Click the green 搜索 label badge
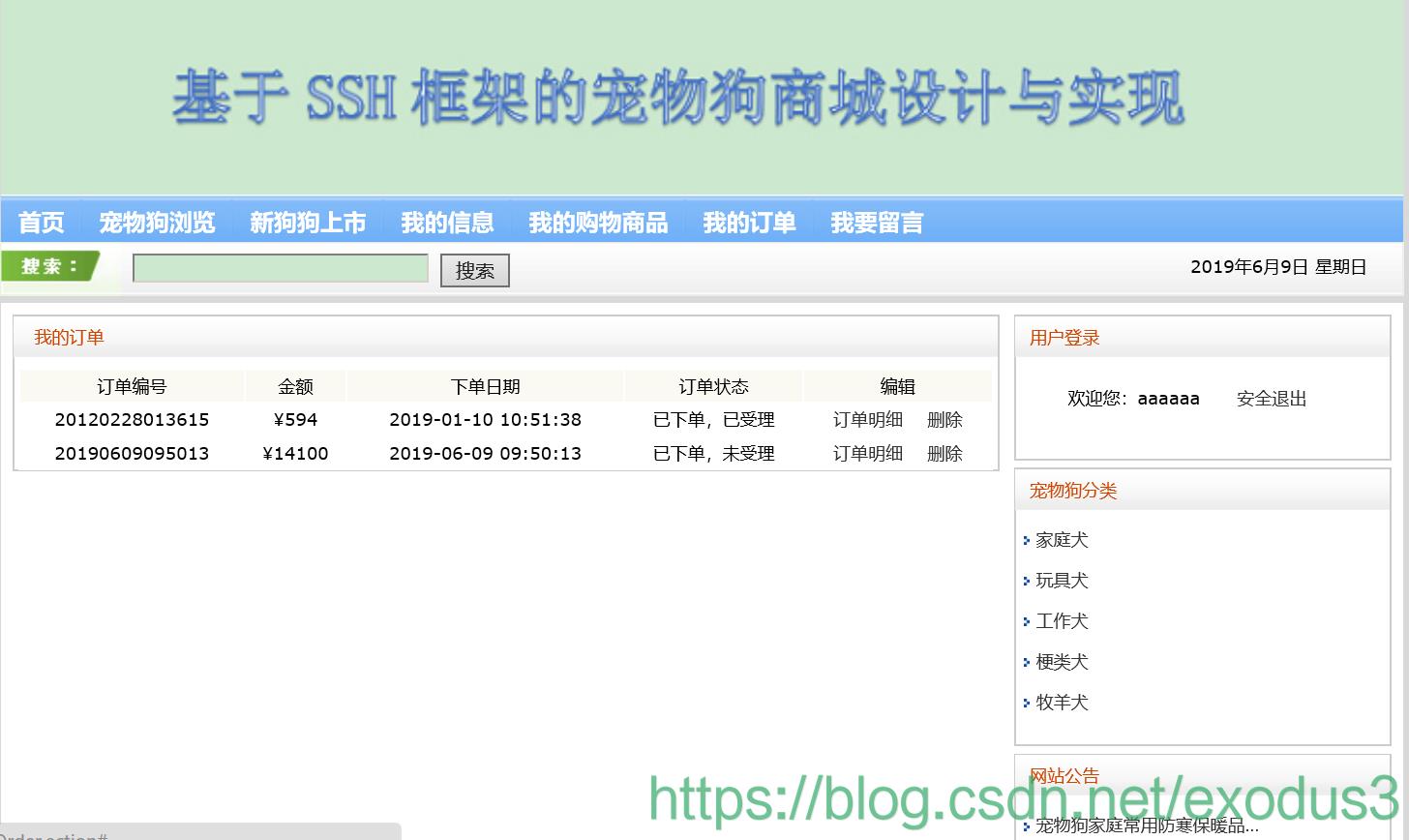 [x=50, y=266]
